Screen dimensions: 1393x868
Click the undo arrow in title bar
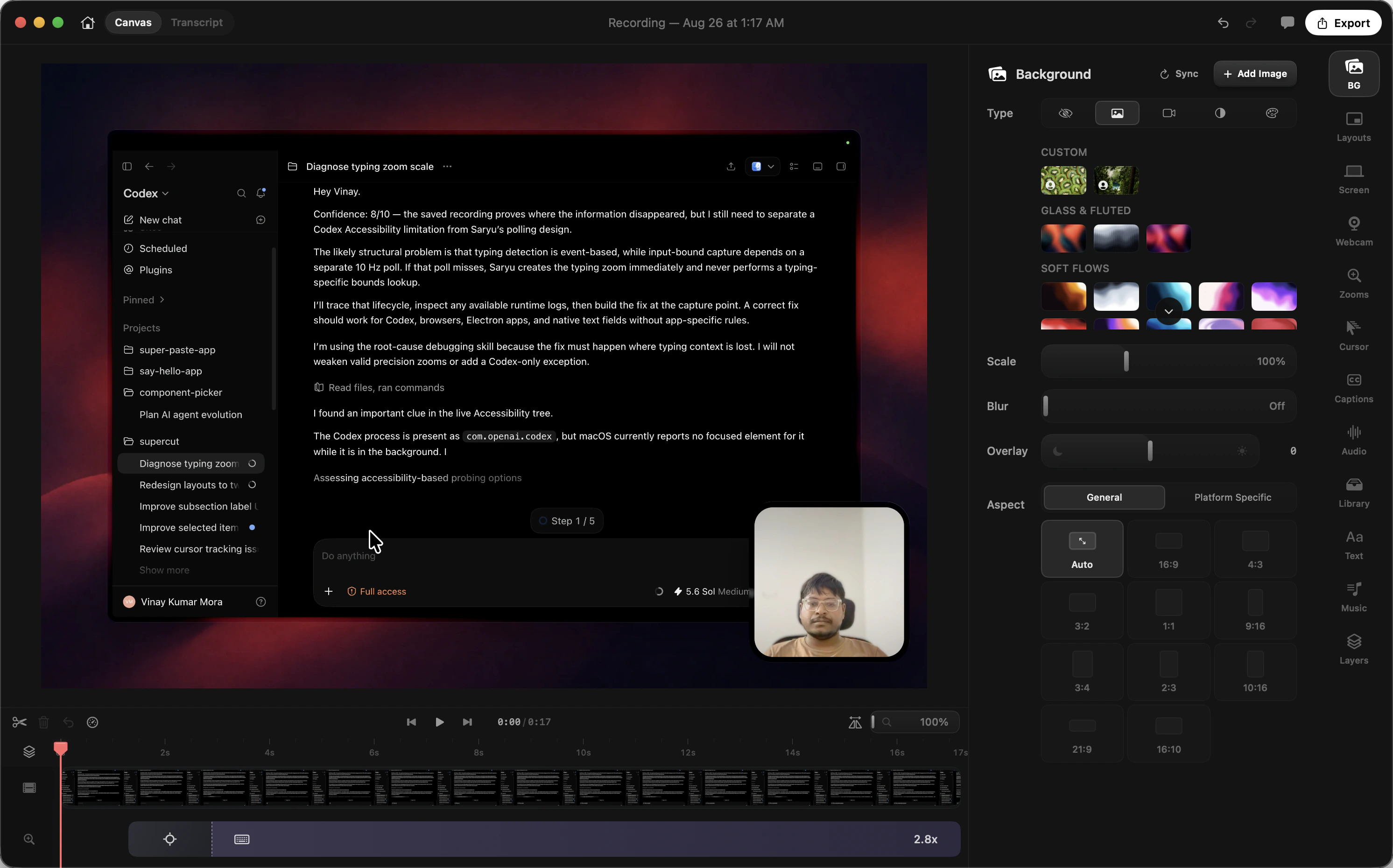click(1223, 23)
